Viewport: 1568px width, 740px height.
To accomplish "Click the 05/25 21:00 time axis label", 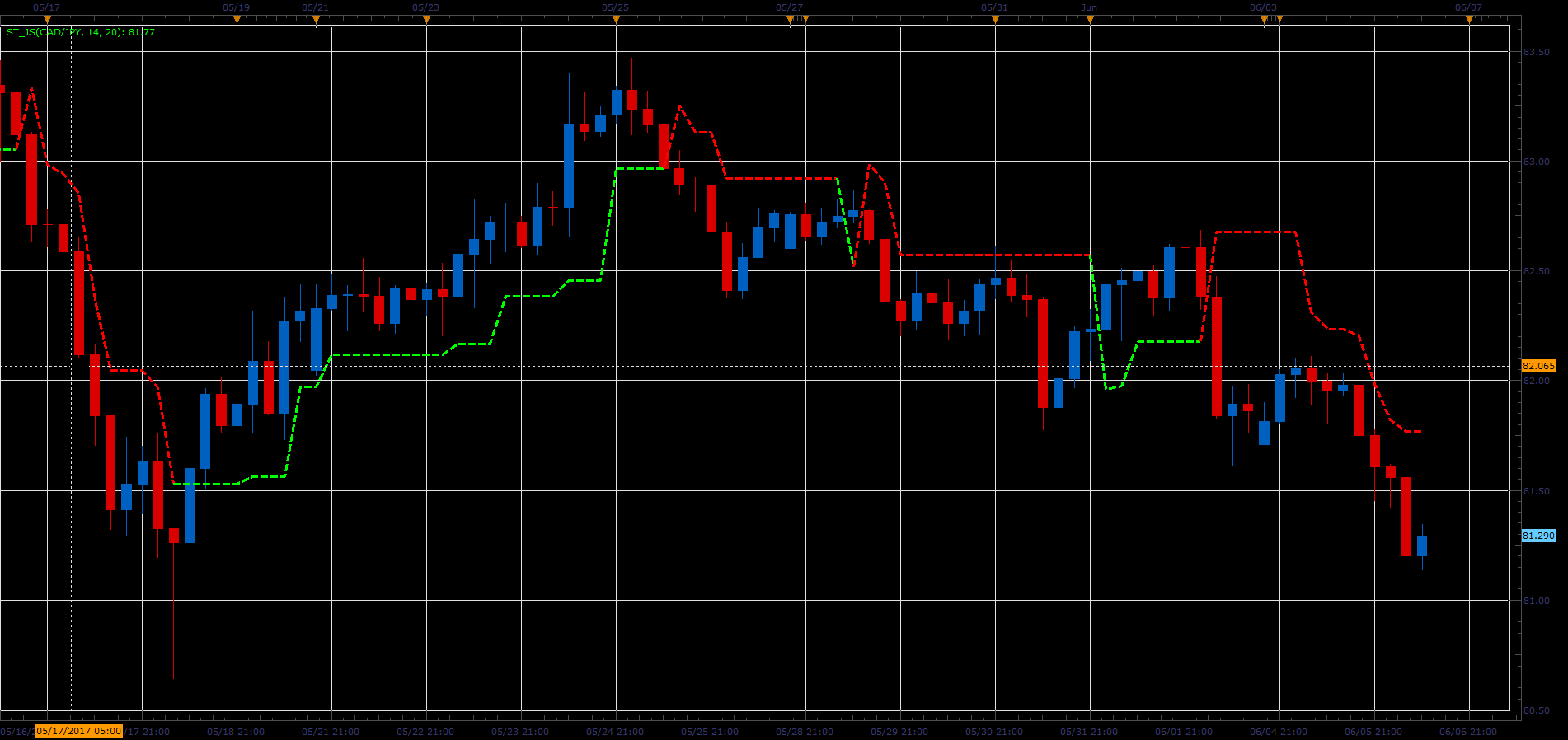I will point(710,732).
